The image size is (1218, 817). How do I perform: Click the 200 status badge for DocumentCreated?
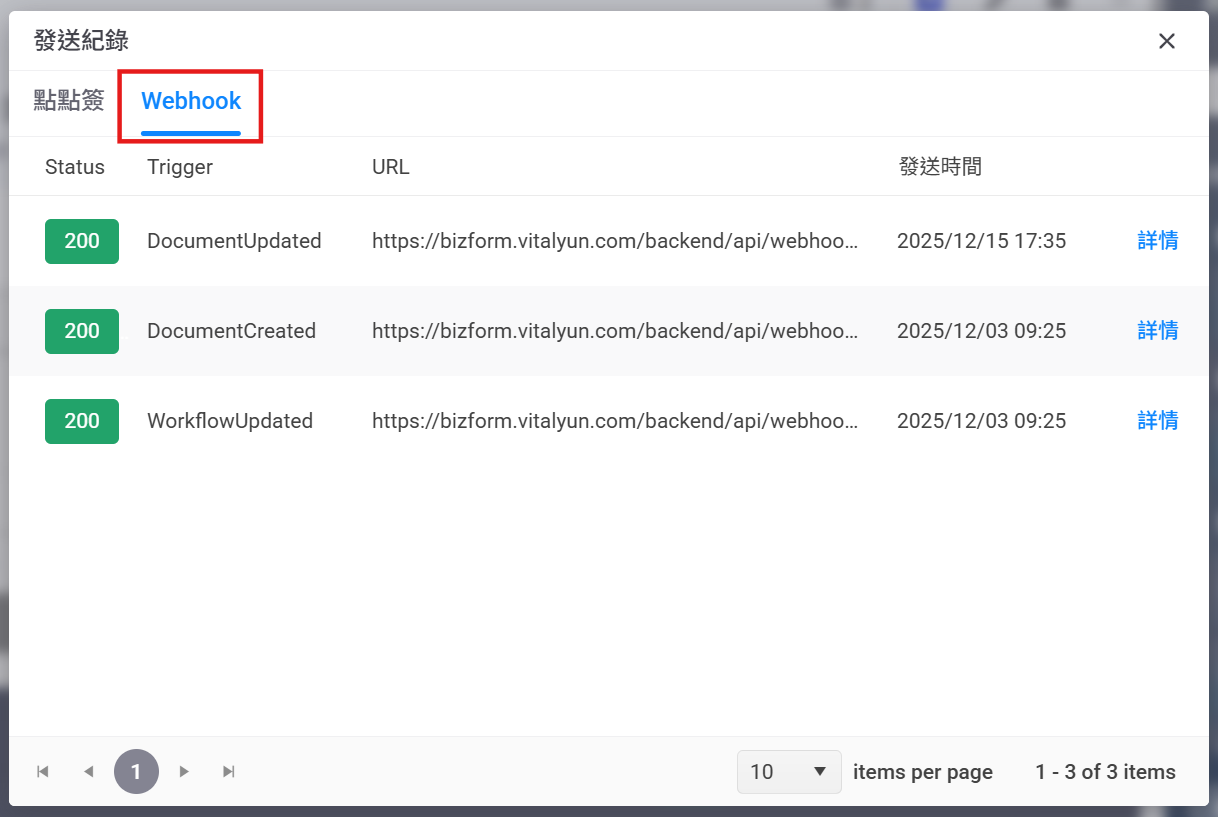pyautogui.click(x=82, y=331)
